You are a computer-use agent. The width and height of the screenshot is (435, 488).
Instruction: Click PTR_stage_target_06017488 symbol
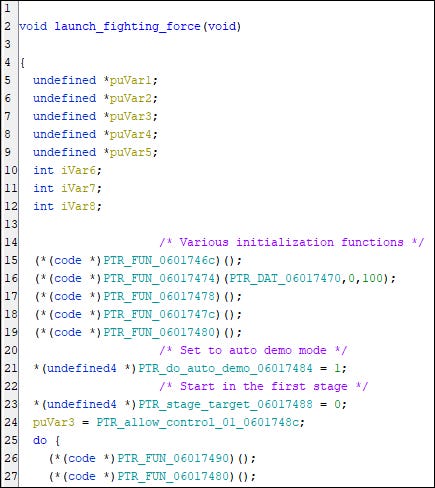225,404
